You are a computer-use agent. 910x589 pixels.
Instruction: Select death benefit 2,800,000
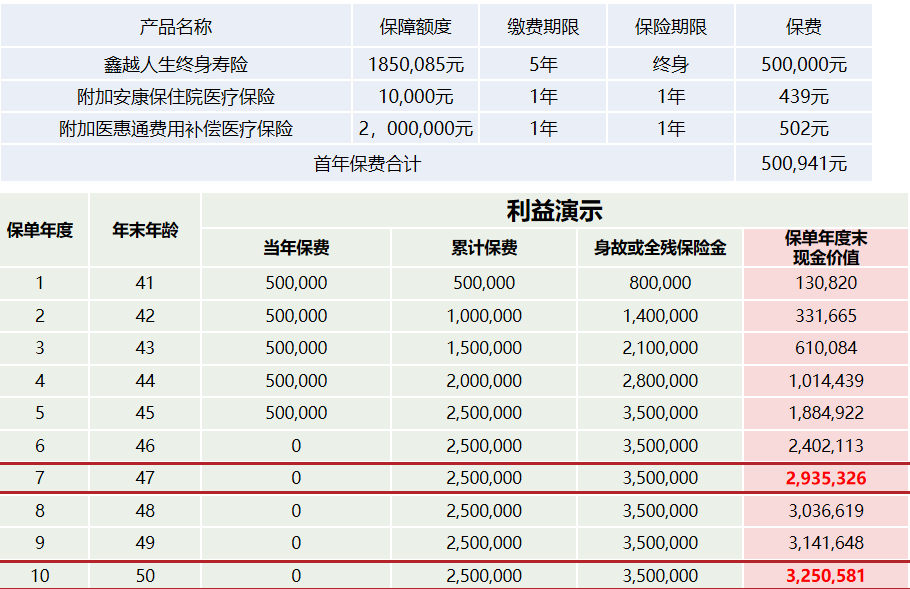tap(660, 381)
